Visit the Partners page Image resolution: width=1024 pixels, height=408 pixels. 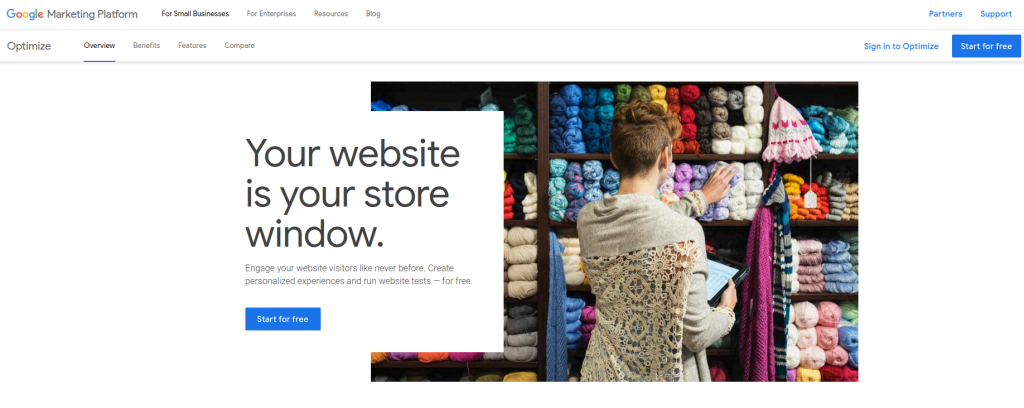coord(945,14)
